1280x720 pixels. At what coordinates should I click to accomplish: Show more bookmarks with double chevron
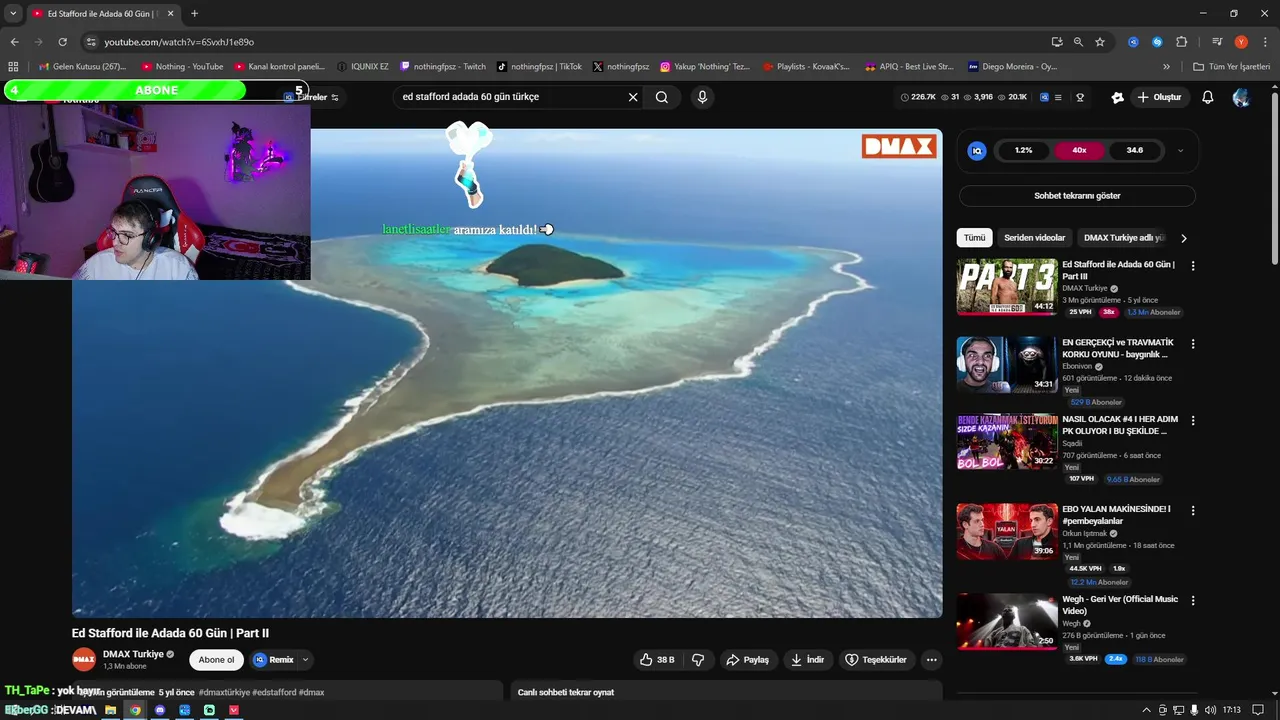[1166, 67]
